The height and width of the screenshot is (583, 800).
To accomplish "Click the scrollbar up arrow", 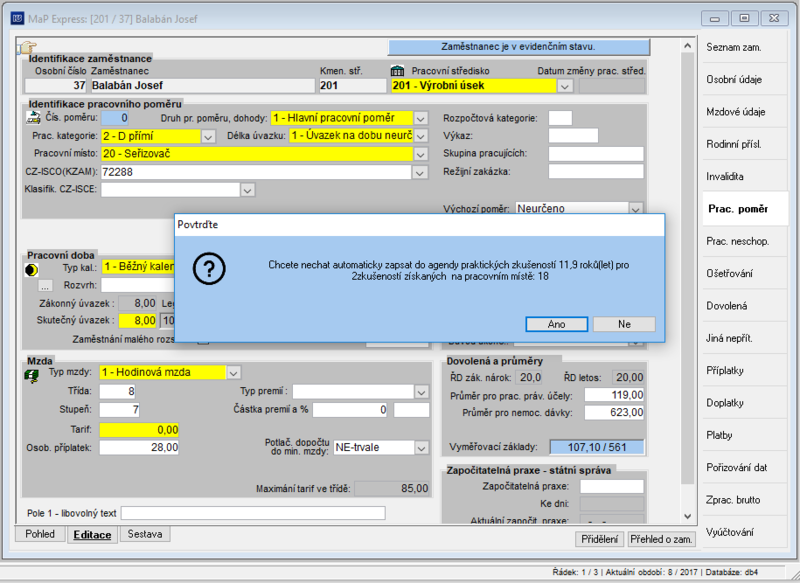I will [x=688, y=46].
